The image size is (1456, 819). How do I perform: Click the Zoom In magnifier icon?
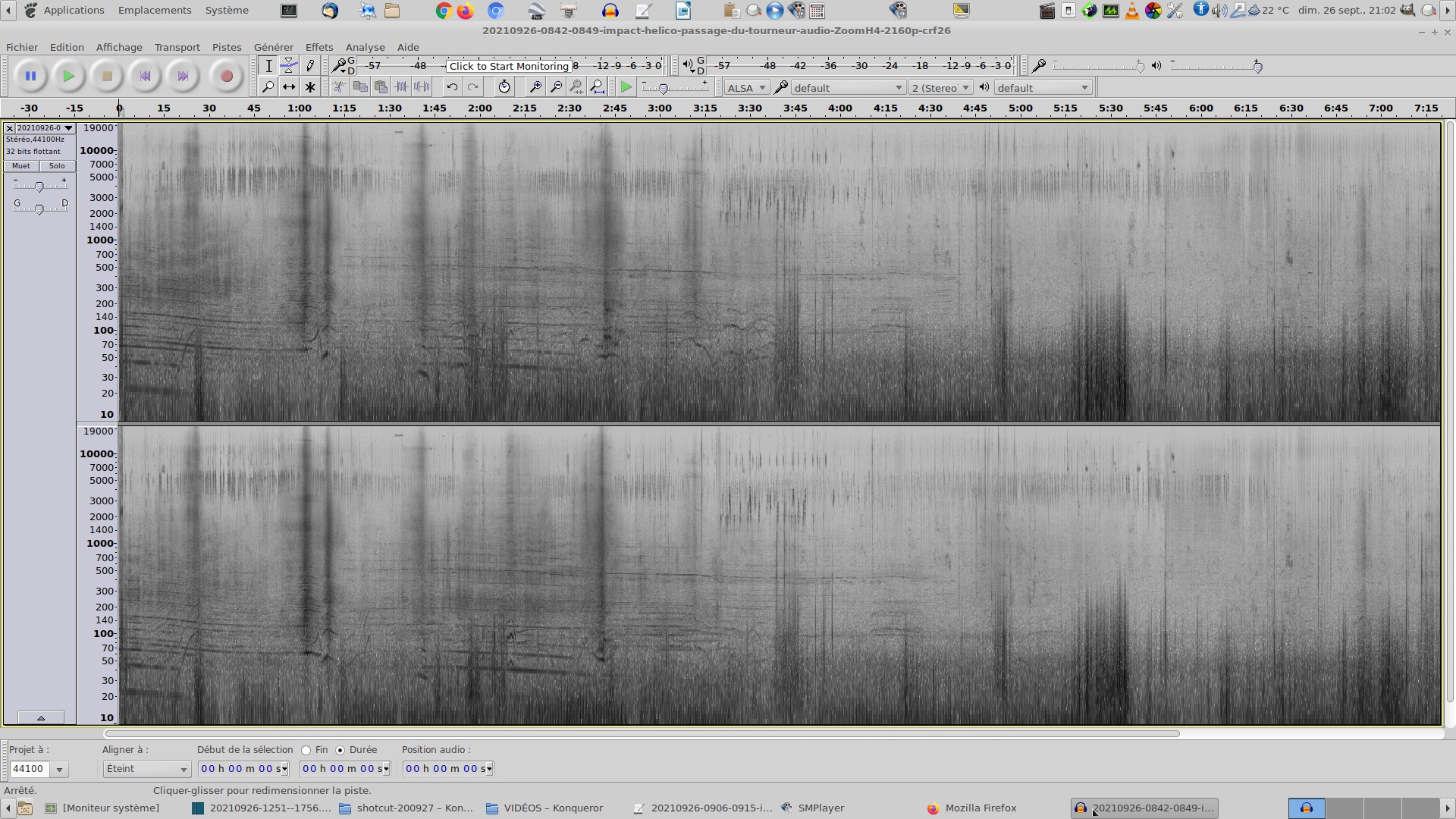pyautogui.click(x=535, y=87)
